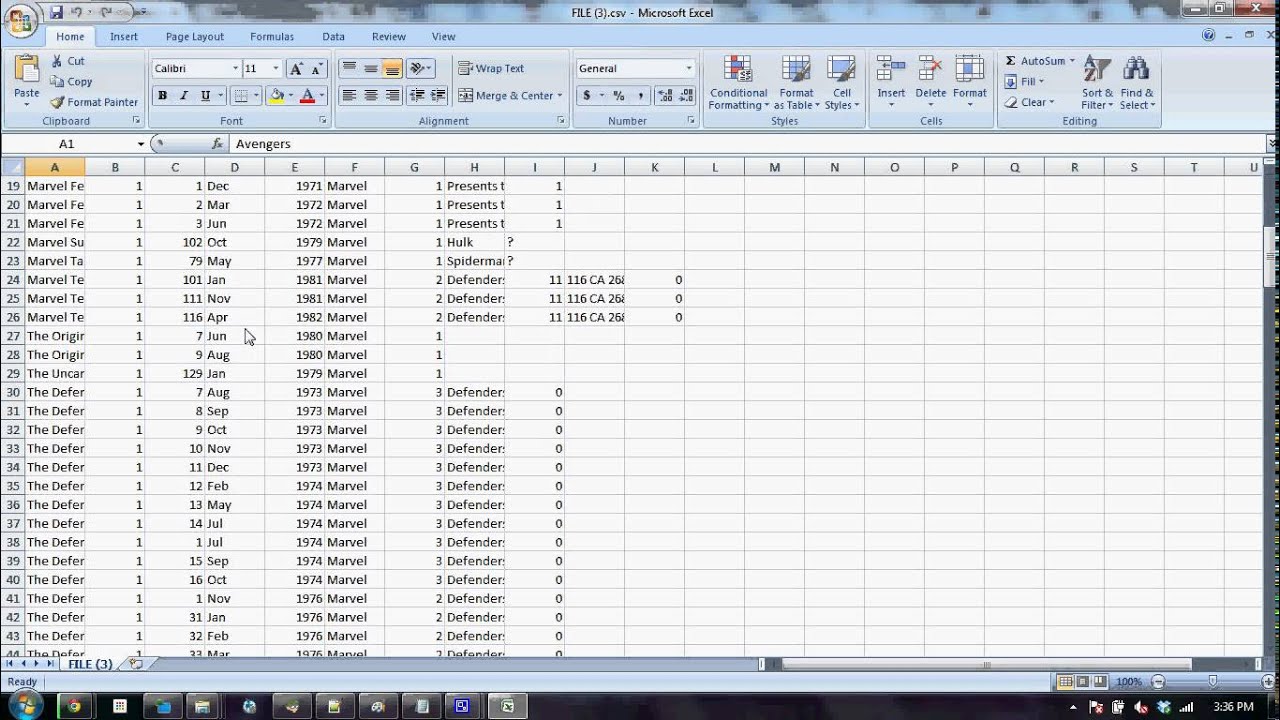
Task: Open Cell Styles gallery
Action: pos(842,83)
